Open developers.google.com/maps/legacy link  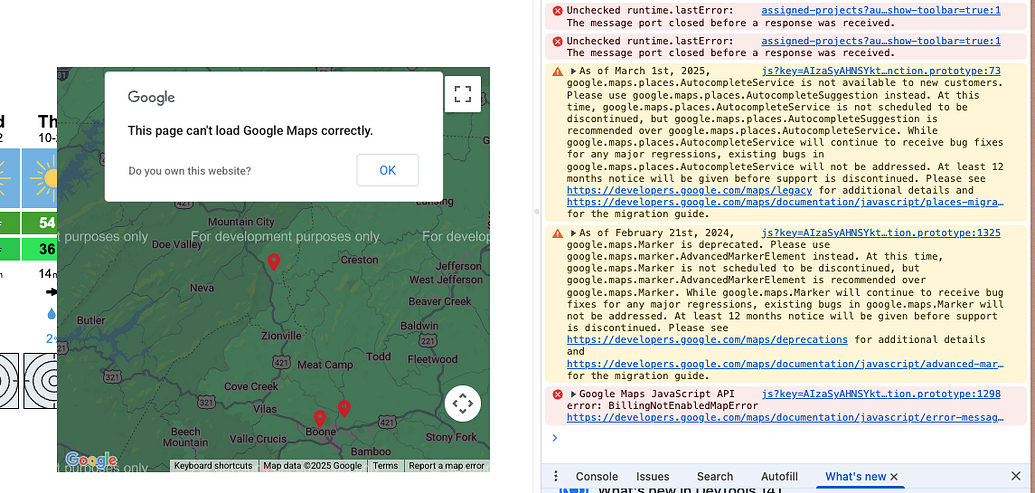pyautogui.click(x=689, y=190)
